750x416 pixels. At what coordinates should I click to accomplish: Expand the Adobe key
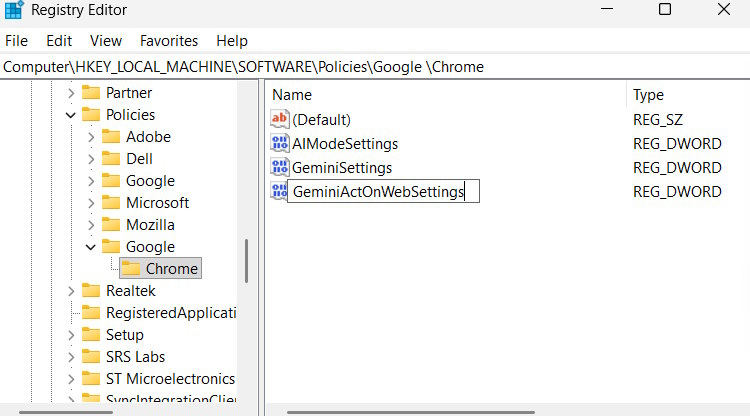[x=91, y=137]
